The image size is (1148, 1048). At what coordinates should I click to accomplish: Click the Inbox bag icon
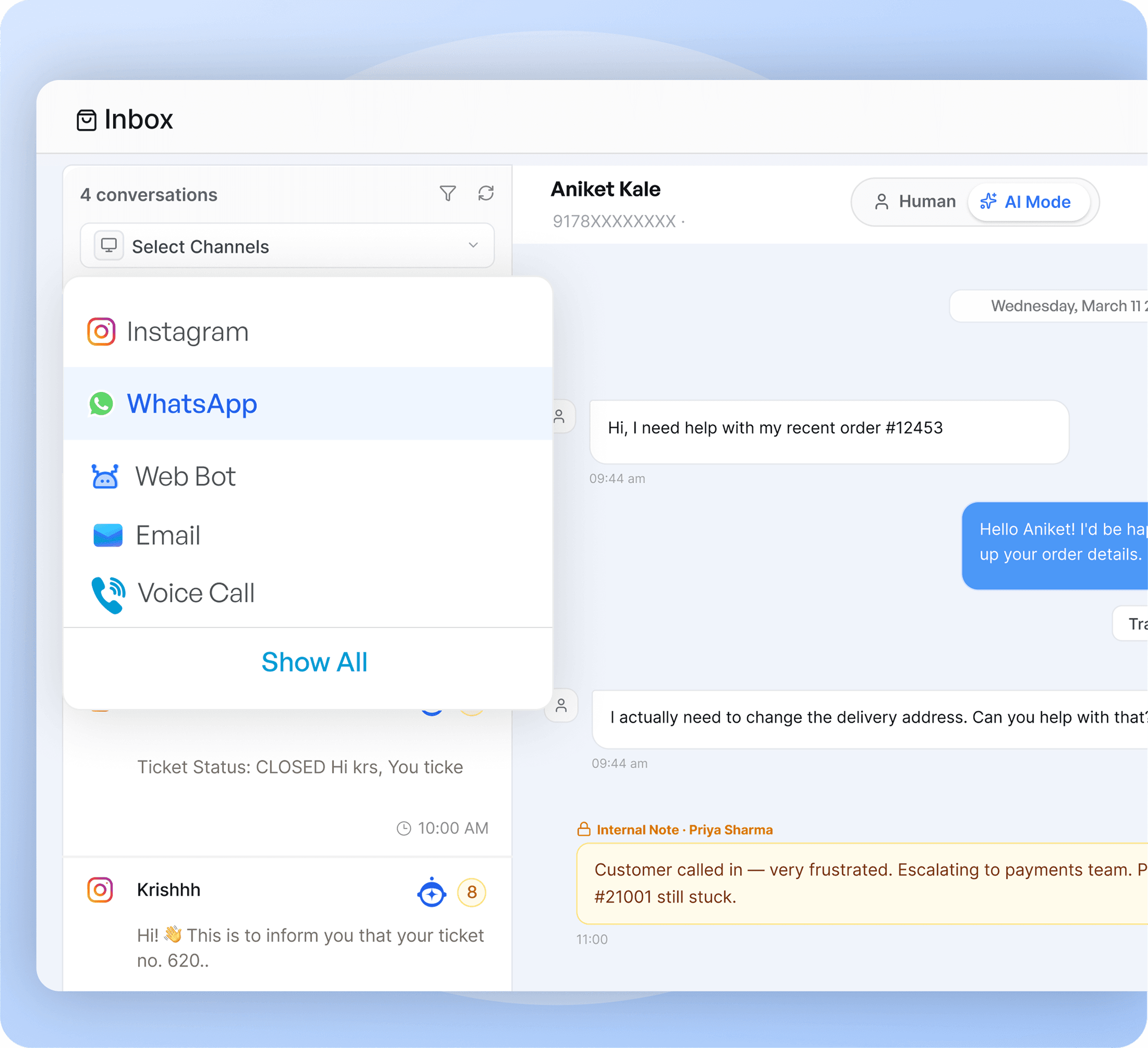(87, 120)
